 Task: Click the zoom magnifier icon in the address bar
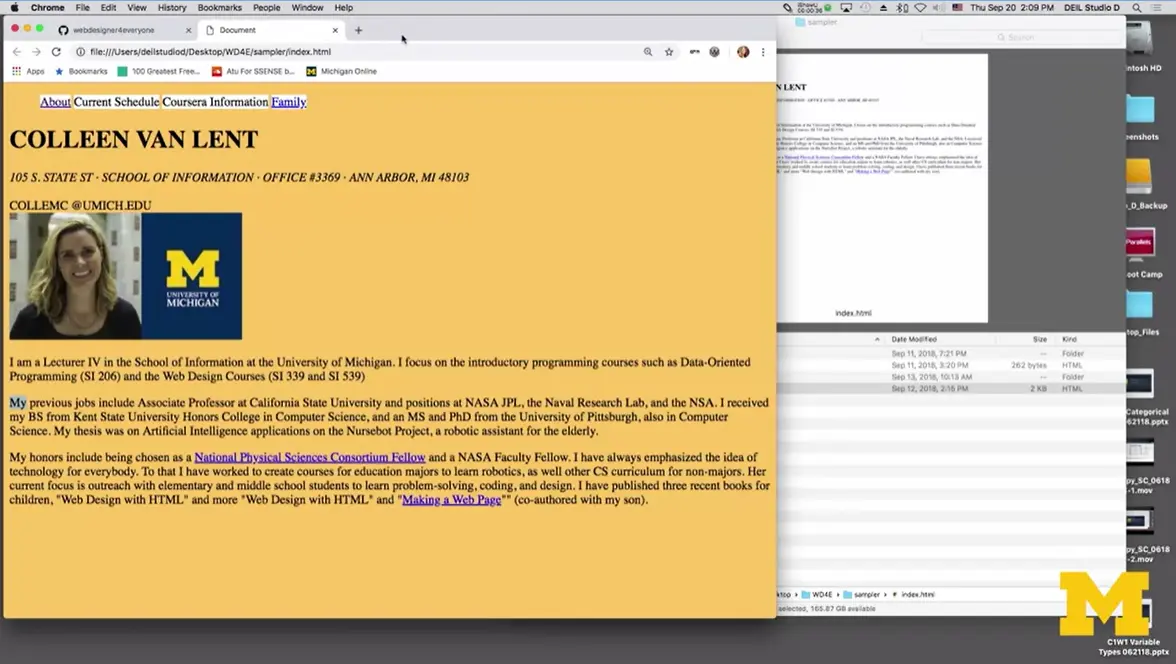click(648, 51)
